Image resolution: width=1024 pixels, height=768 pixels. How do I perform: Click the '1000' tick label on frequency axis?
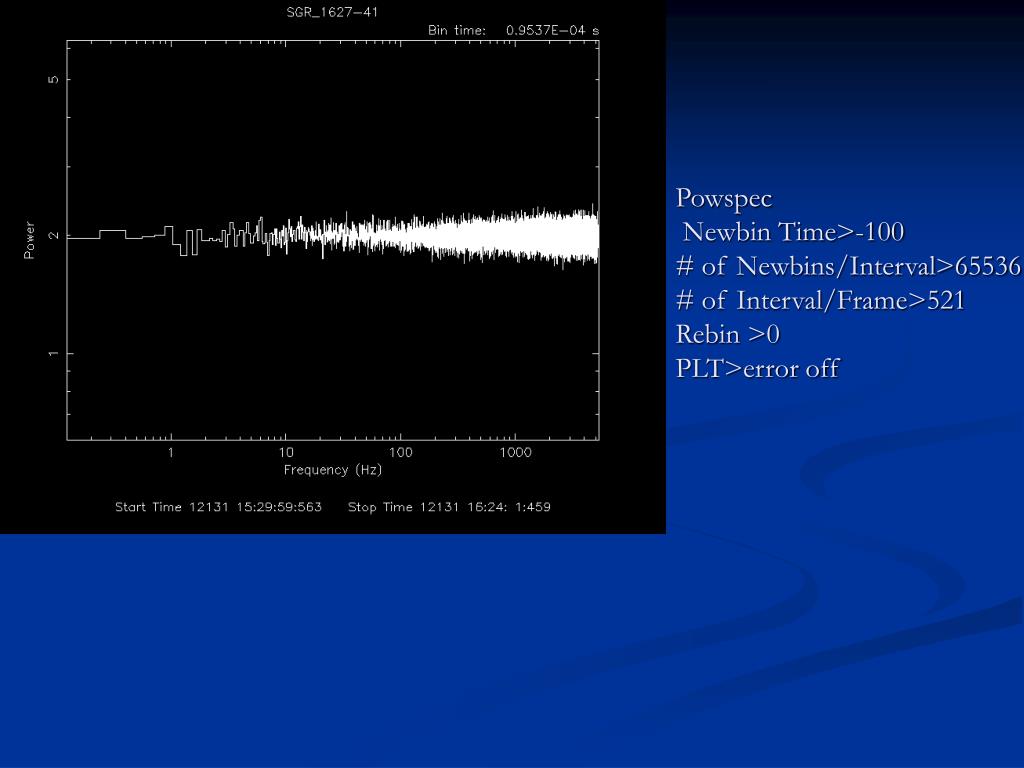[515, 452]
